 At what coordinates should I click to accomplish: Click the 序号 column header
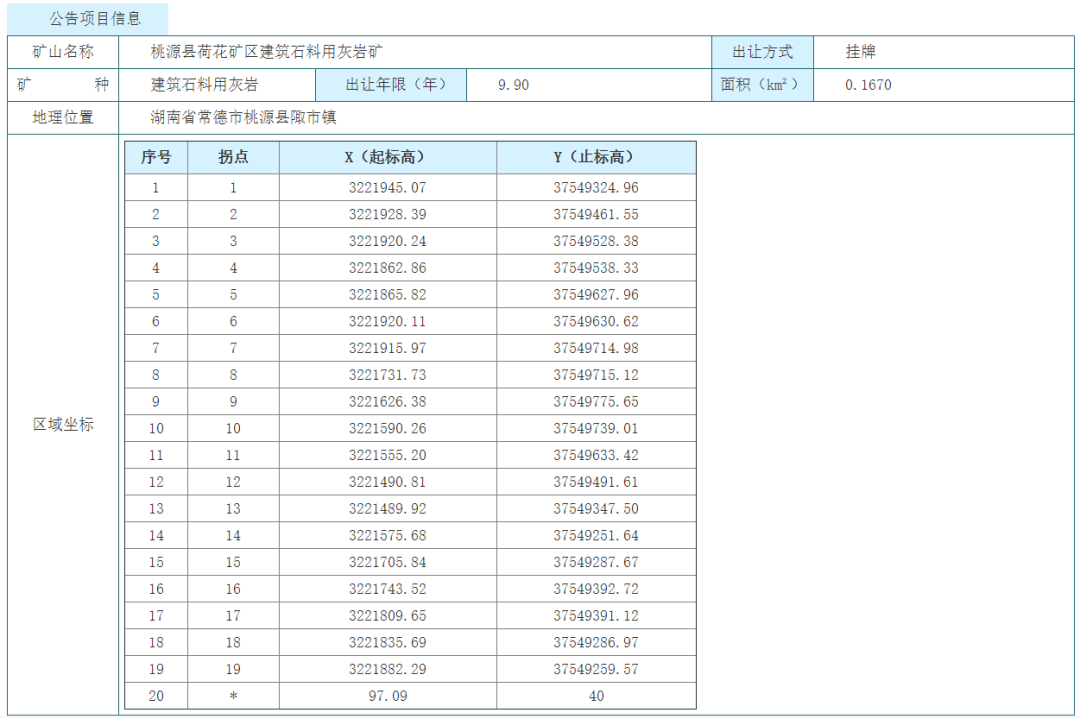click(156, 157)
